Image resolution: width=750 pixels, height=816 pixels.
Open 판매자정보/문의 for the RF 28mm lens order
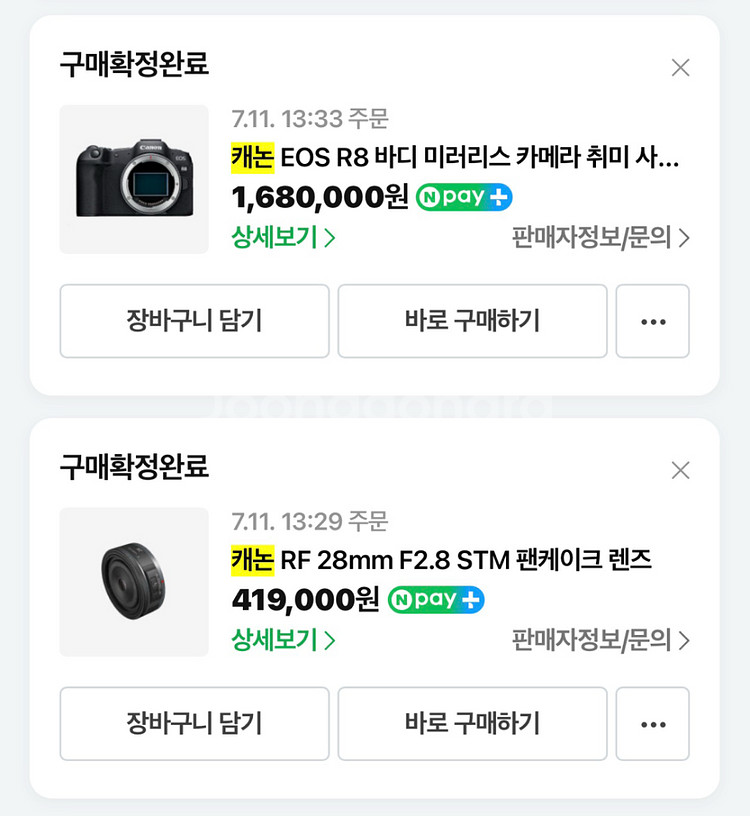coord(600,640)
